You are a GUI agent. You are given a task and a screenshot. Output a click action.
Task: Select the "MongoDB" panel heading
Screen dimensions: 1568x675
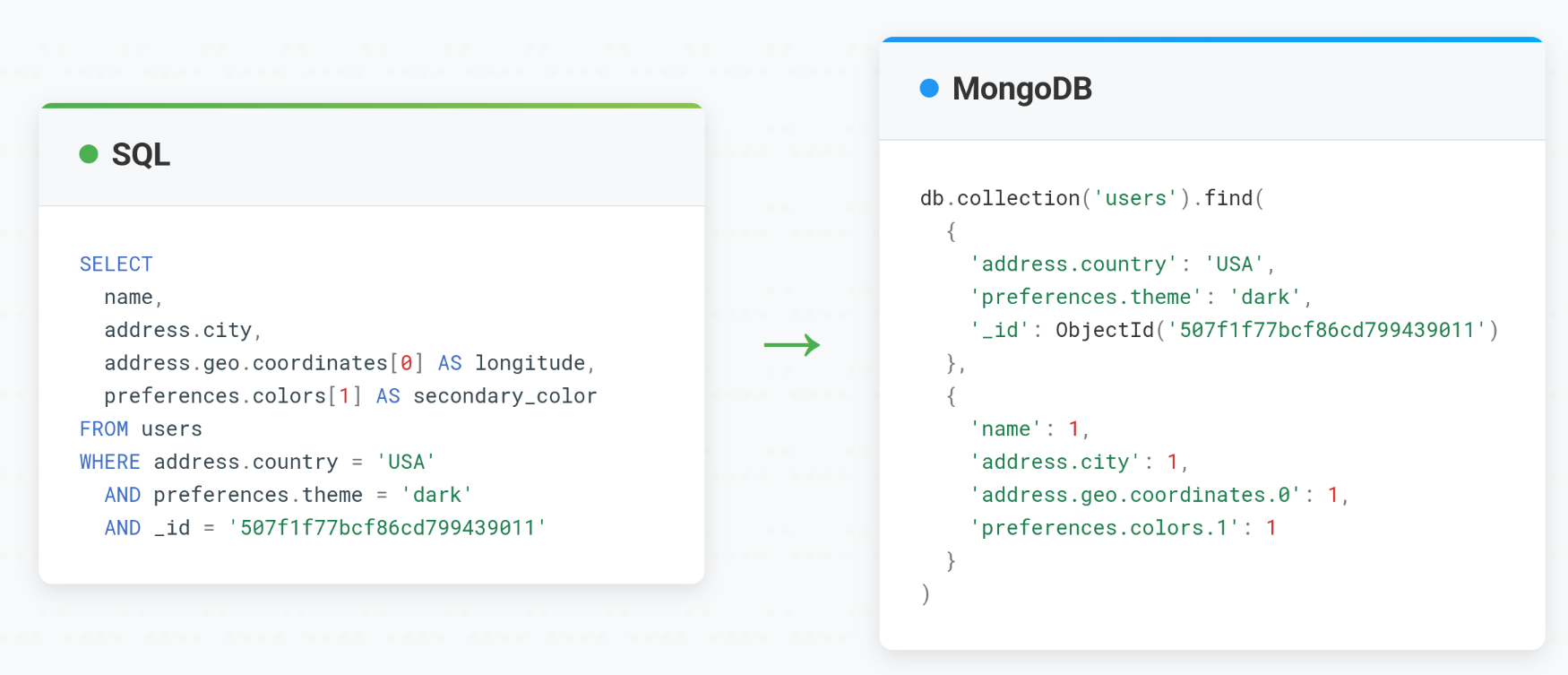[1022, 89]
